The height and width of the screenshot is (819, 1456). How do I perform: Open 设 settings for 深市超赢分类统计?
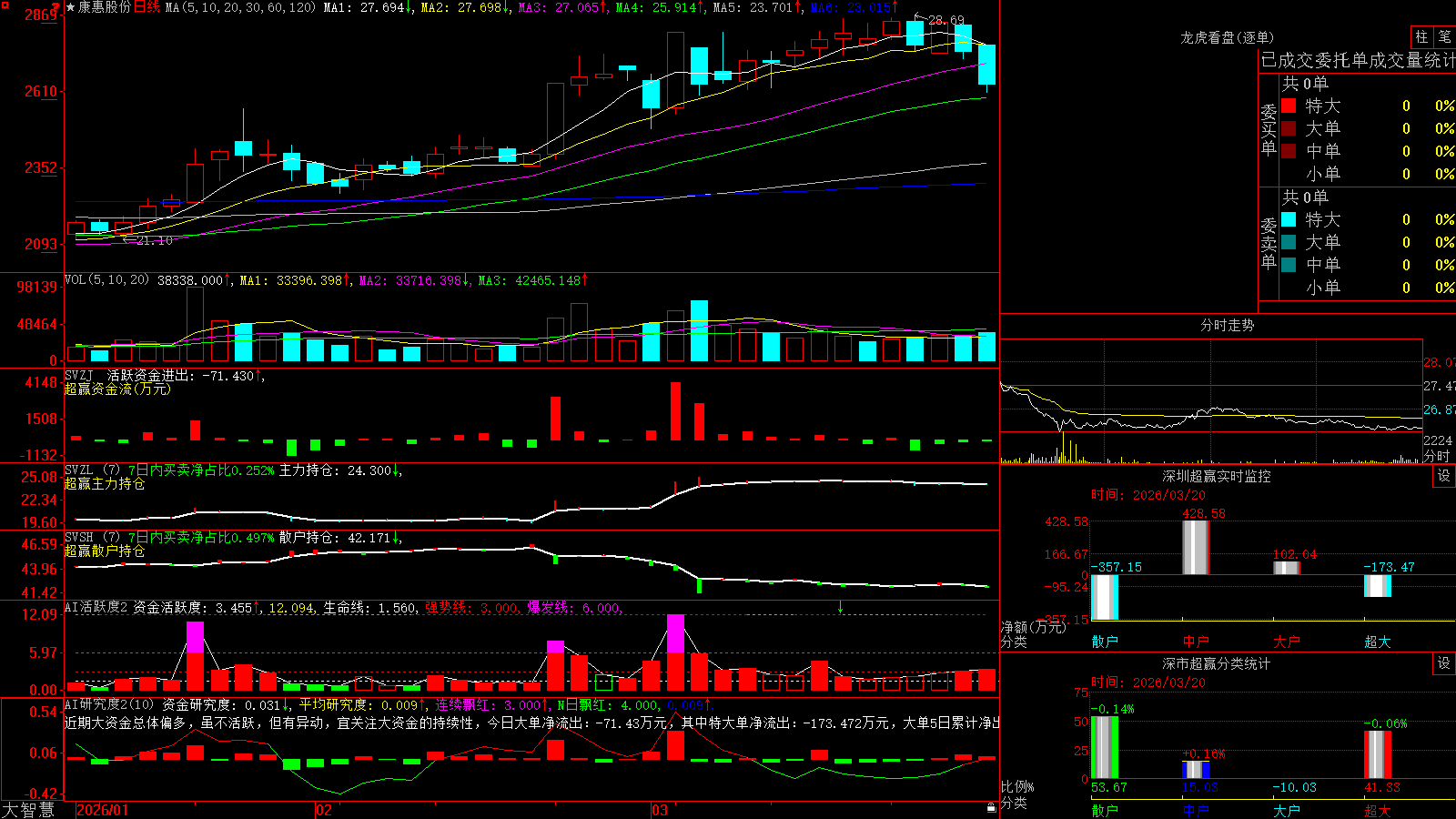[x=1444, y=663]
